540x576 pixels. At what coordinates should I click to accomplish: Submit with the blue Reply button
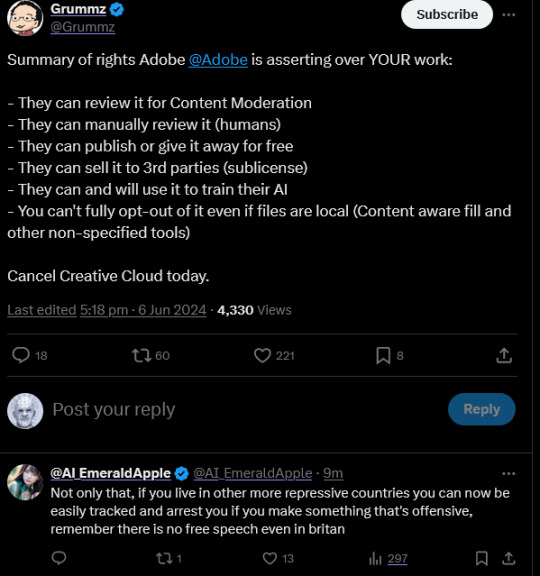[x=482, y=409]
